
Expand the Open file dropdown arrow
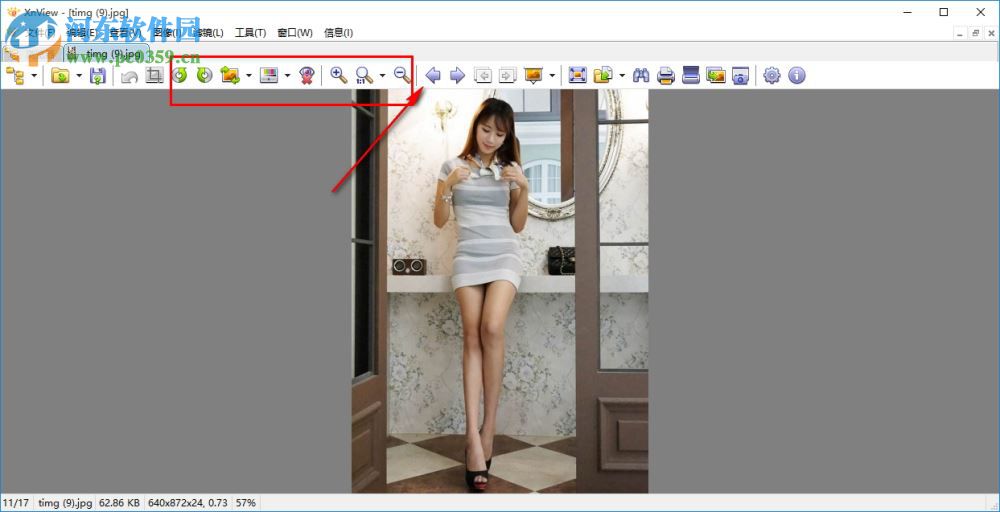pyautogui.click(x=79, y=76)
